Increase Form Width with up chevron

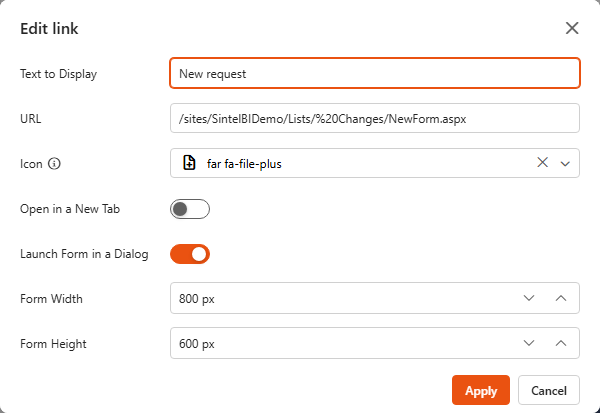click(x=561, y=298)
